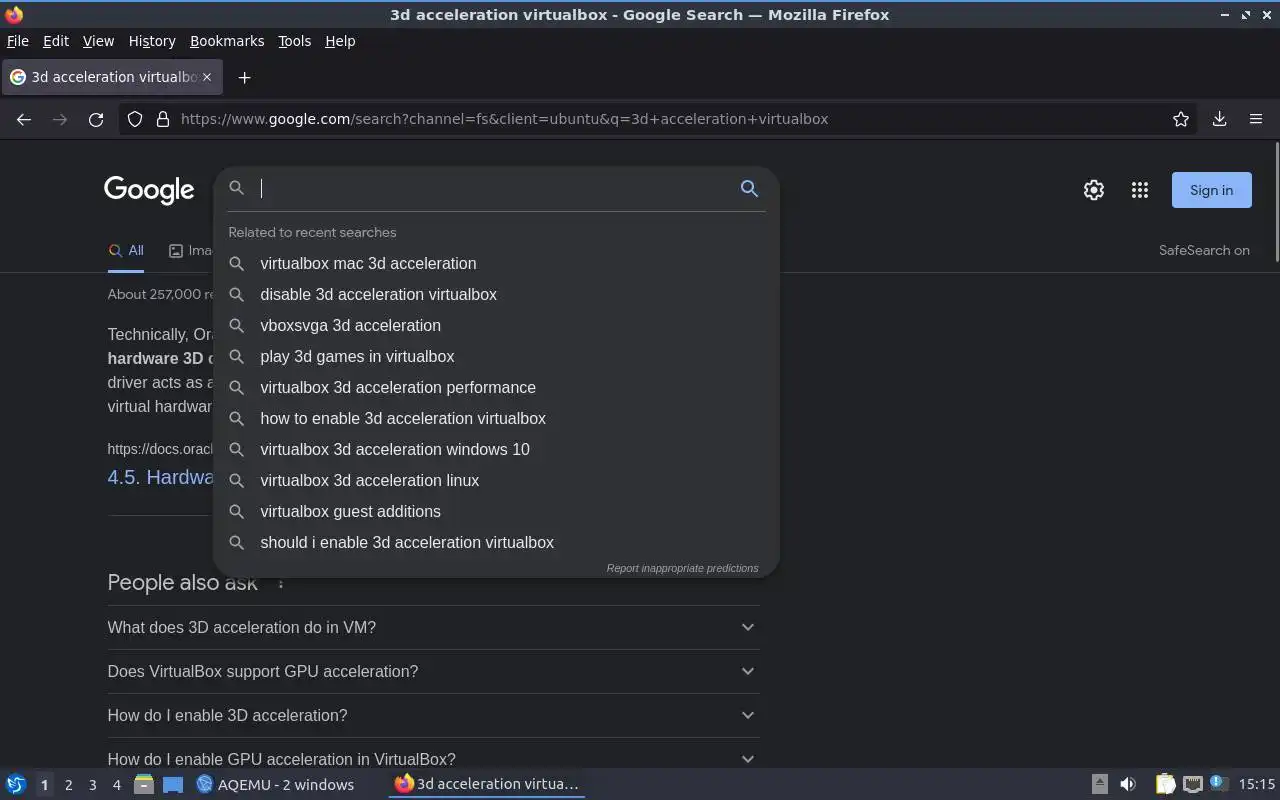The image size is (1280, 800).
Task: Select suggestion virtualbox guest additions
Action: [496, 511]
